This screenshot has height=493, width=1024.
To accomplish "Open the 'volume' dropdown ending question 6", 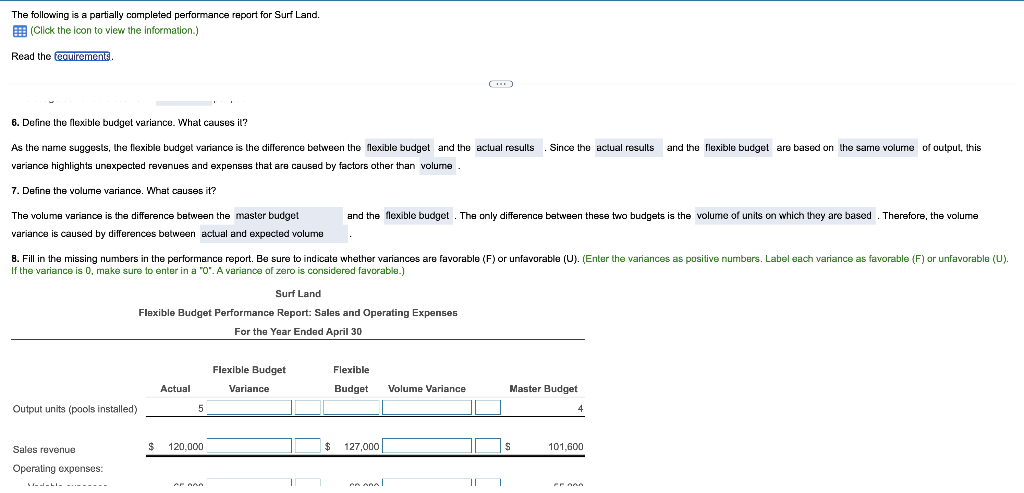I will [438, 167].
